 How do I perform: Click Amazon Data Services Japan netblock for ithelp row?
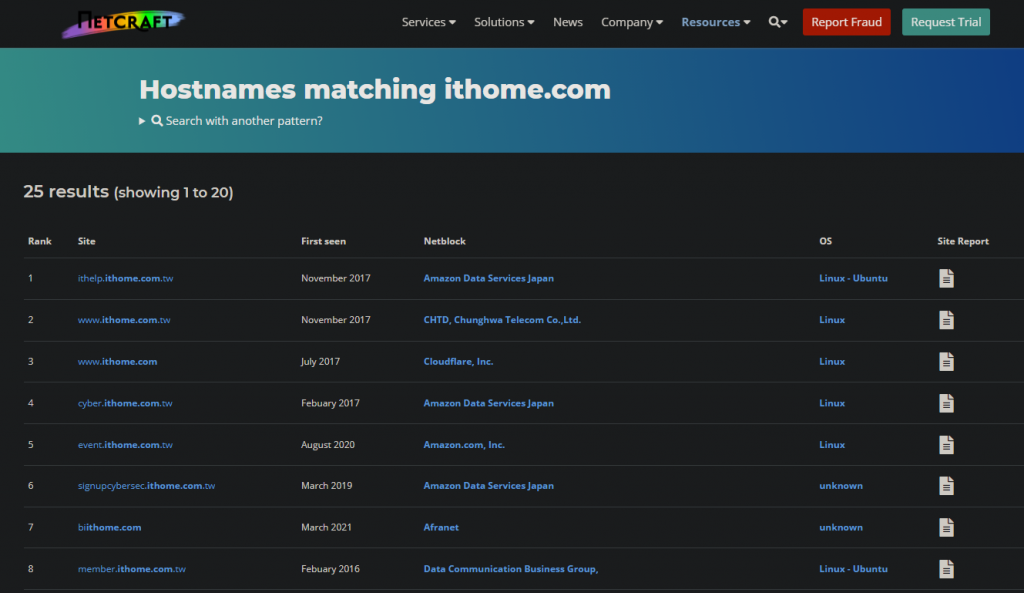point(488,278)
